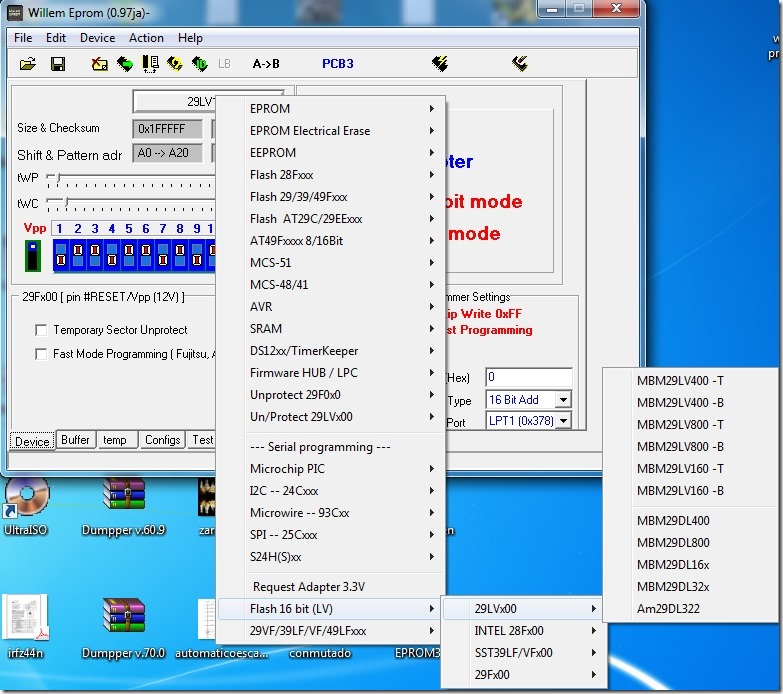Click the Willem Eprom title bar icon

[15, 12]
